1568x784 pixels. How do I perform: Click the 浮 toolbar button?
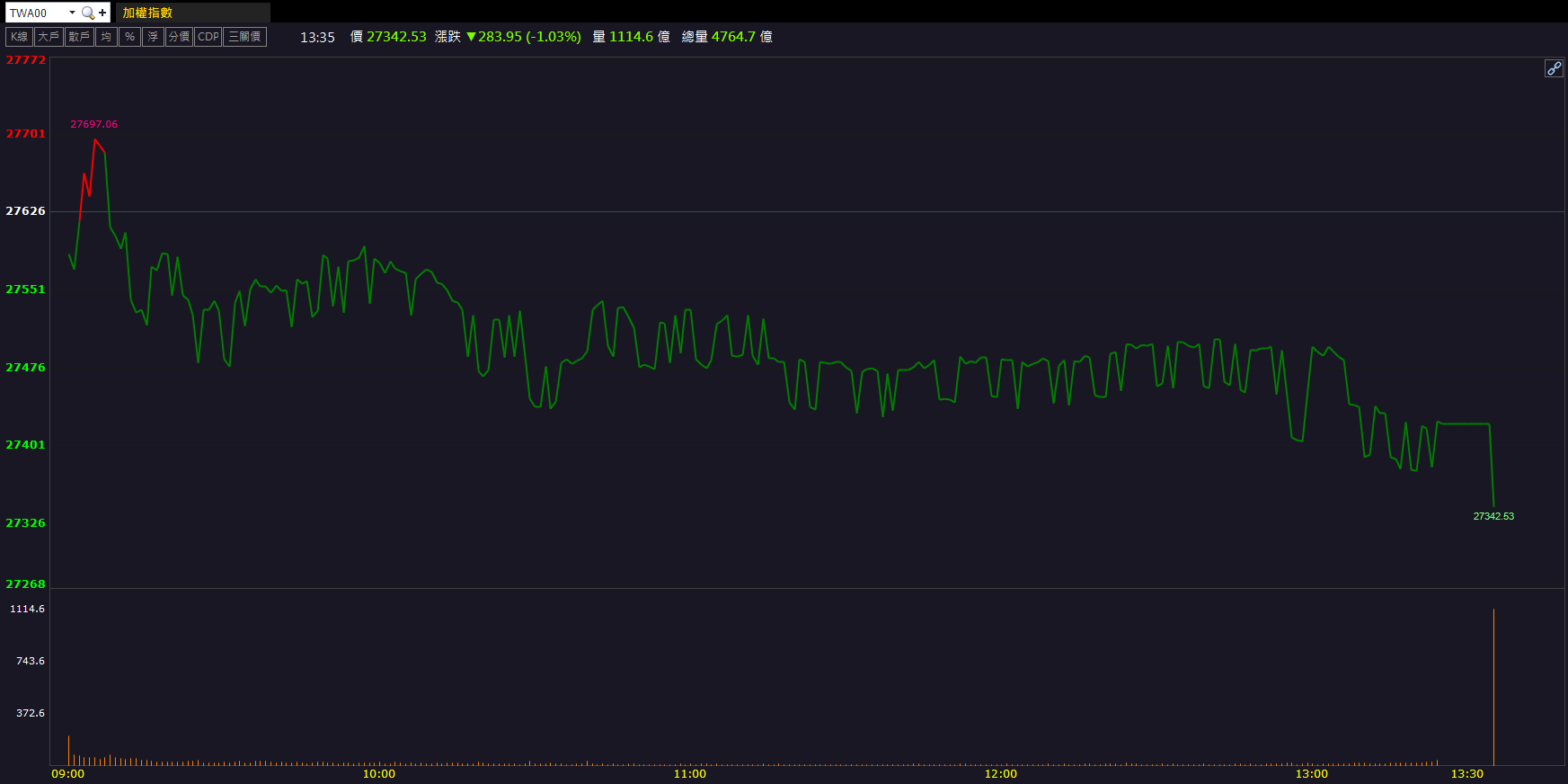[153, 37]
